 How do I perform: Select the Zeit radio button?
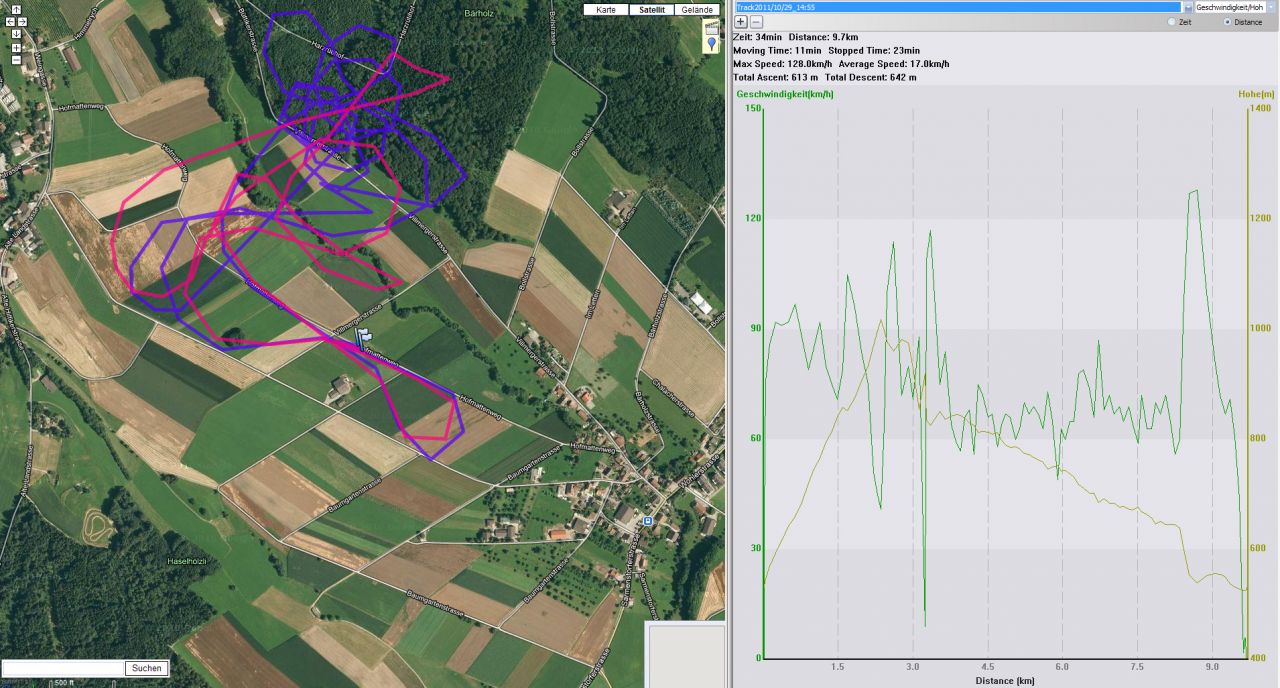(1172, 21)
